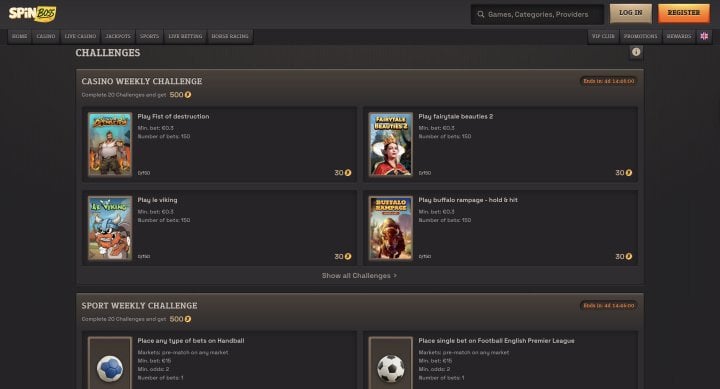The image size is (720, 389).
Task: Click progress counter on Fist of destruction card
Action: (144, 173)
